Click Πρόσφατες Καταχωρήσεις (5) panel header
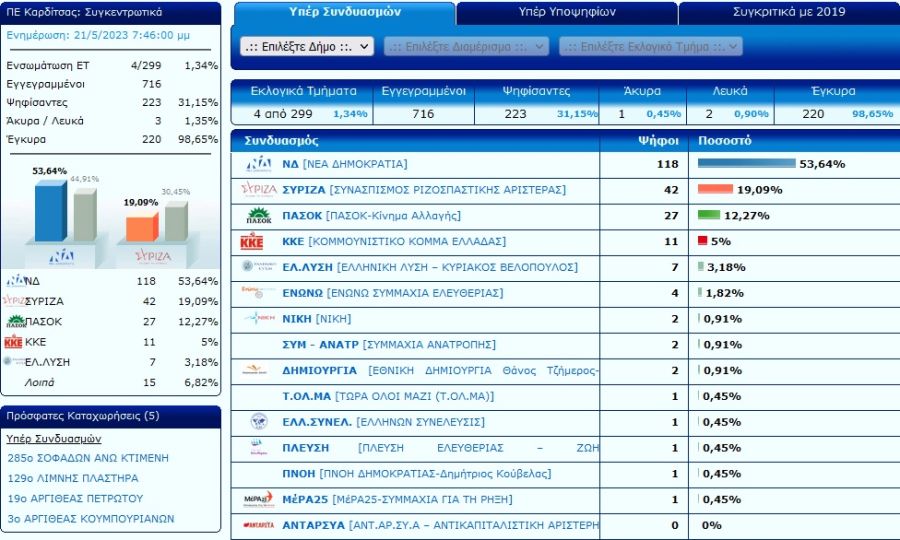 [x=111, y=416]
